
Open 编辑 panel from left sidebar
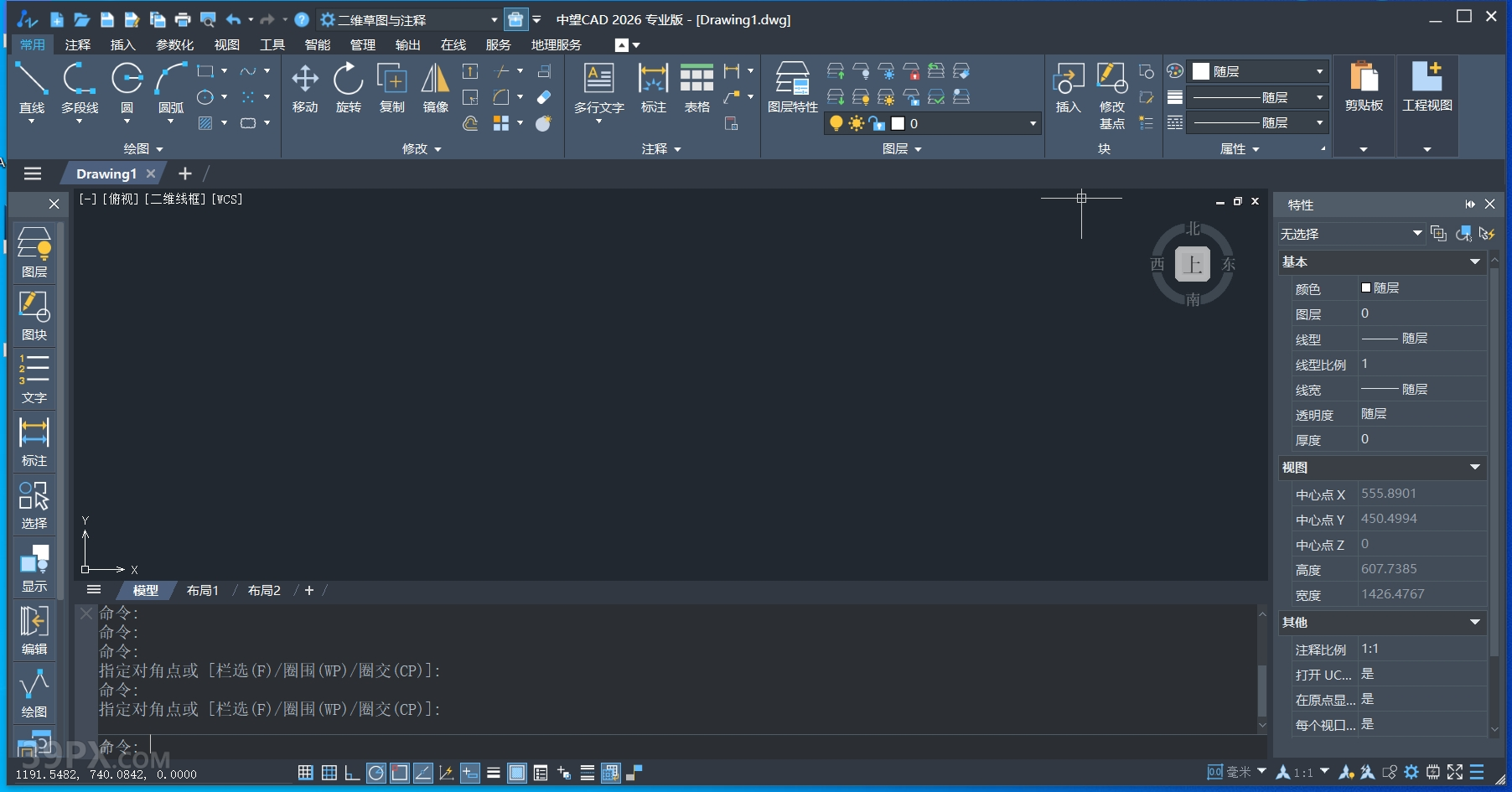(34, 630)
